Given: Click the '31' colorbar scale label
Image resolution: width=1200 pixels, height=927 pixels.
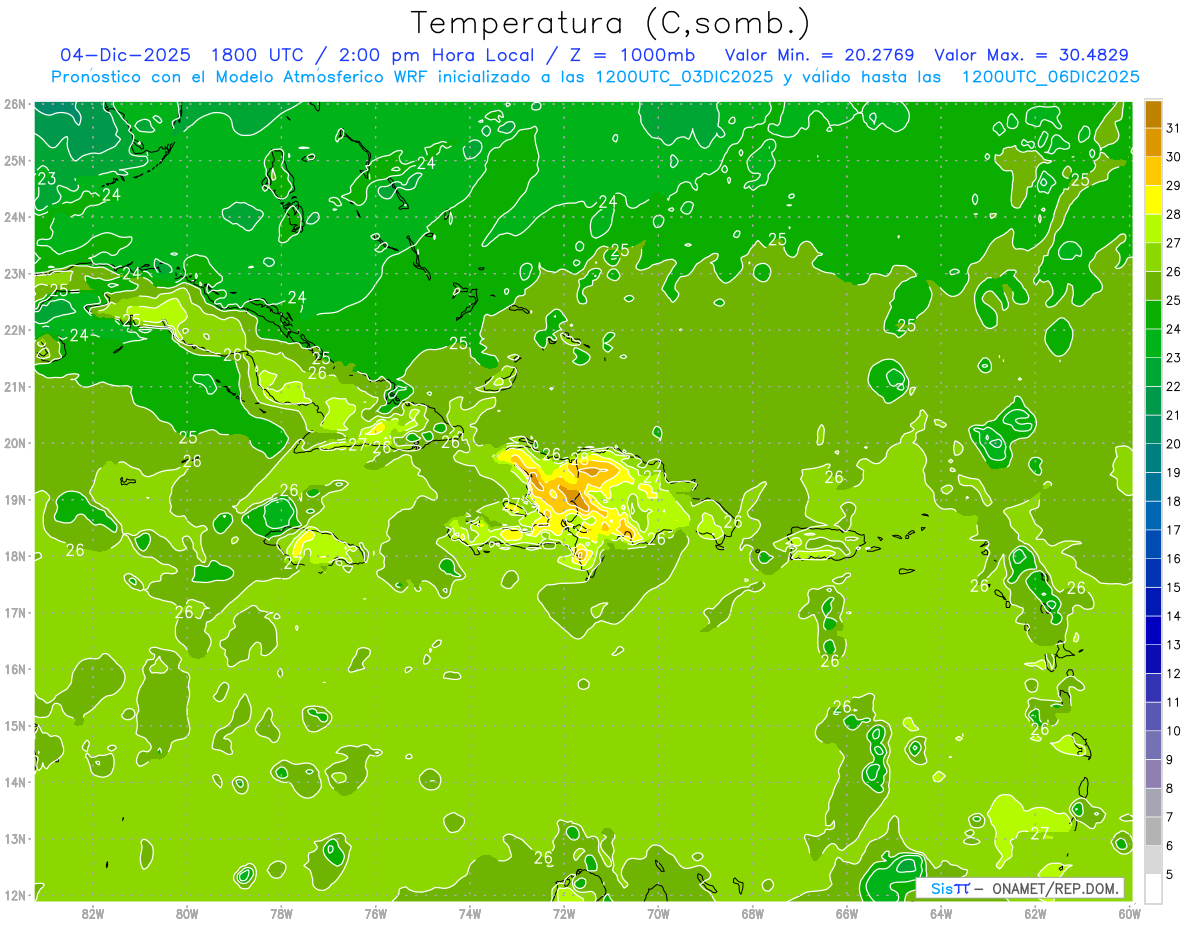Looking at the screenshot, I should coord(1174,129).
